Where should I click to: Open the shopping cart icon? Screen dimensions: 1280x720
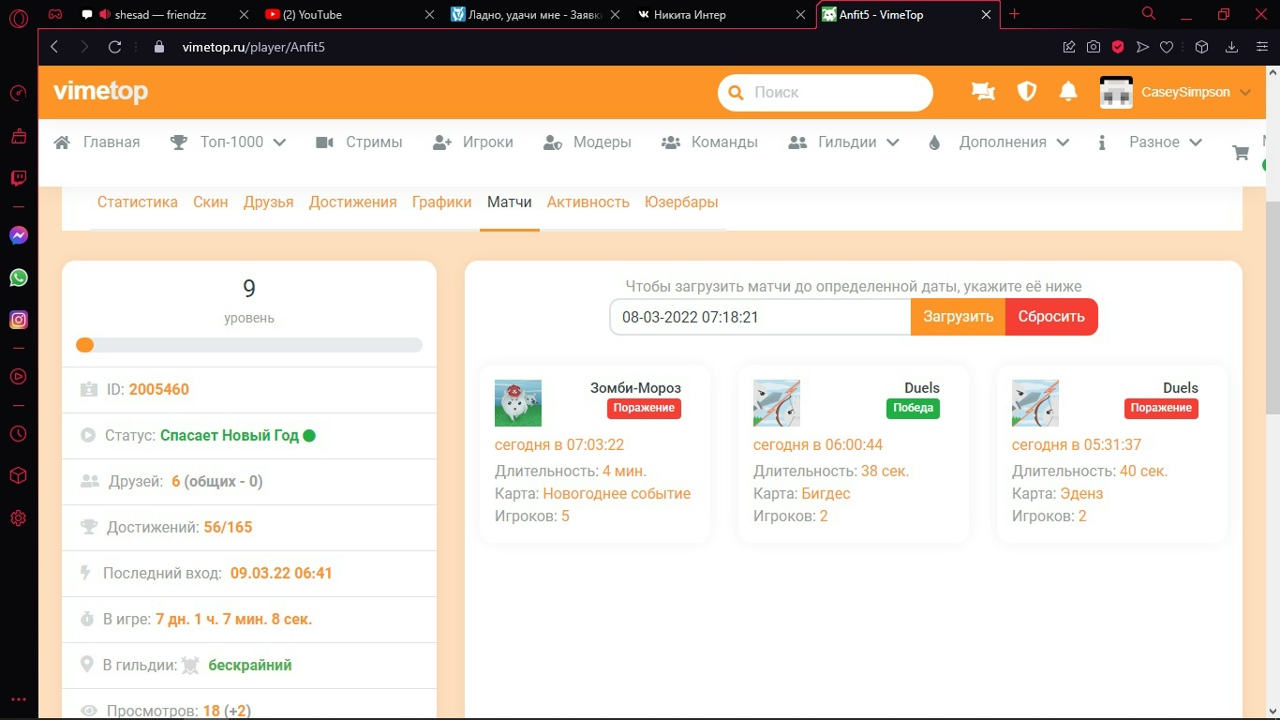click(x=1241, y=153)
